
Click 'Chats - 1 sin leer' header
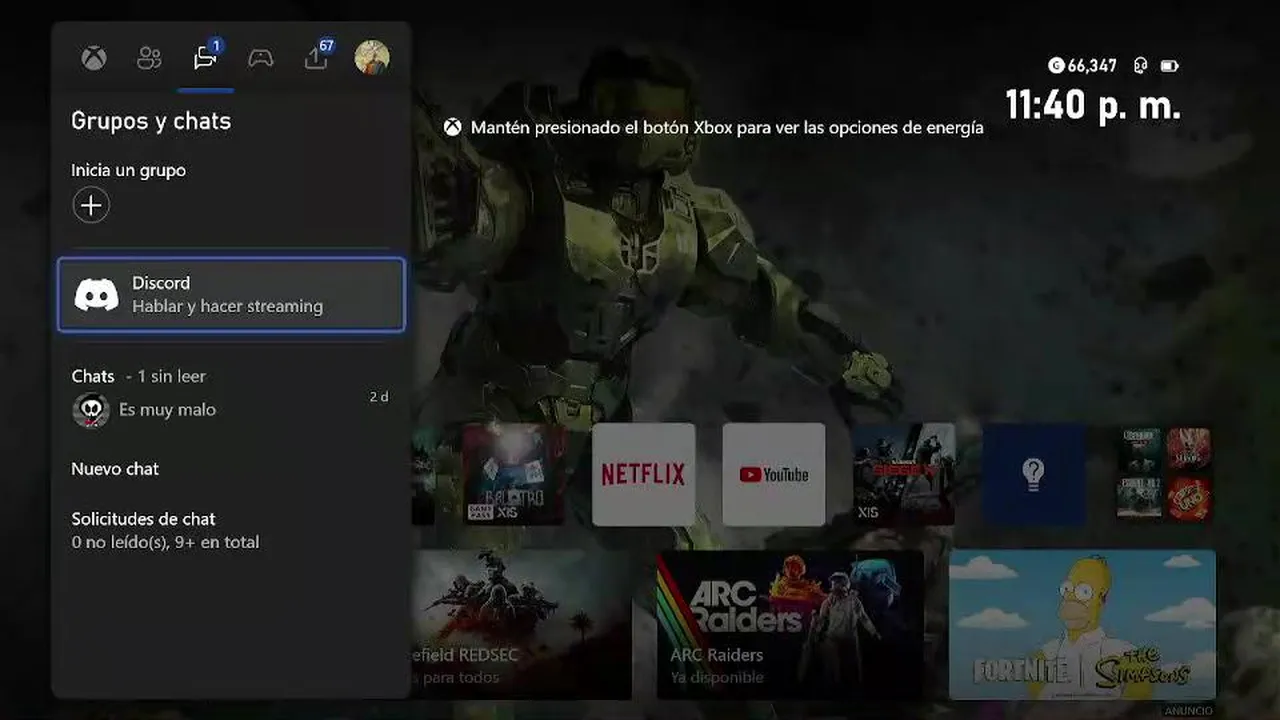(138, 376)
